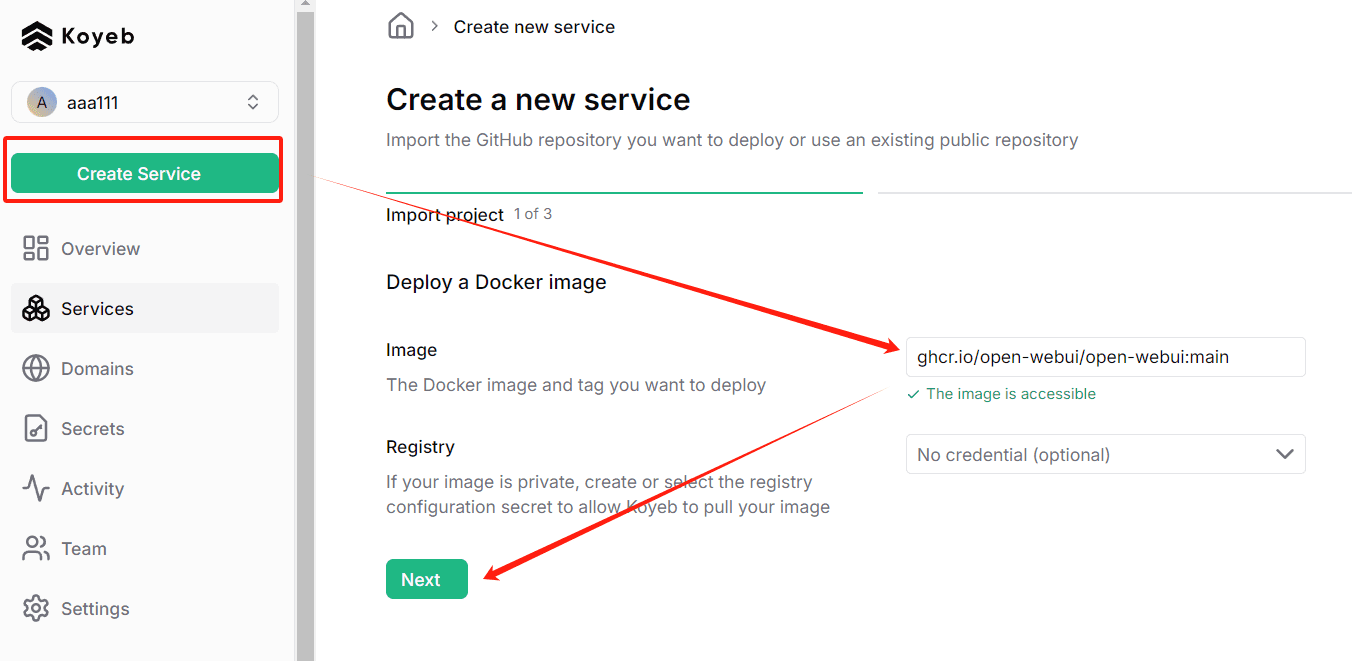Click 'The image is accessible' status text
Viewport: 1352px width, 661px height.
point(1011,394)
